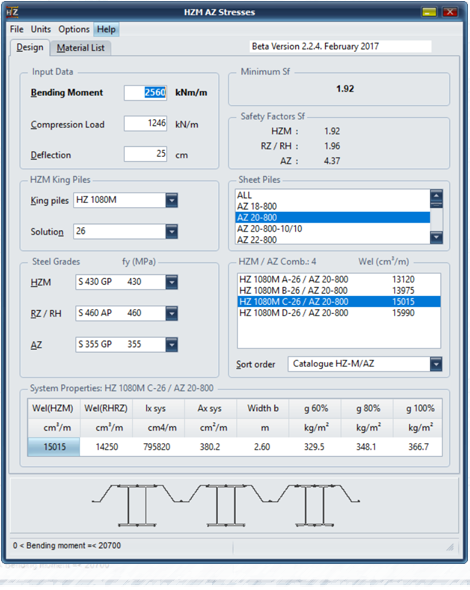This screenshot has height=590, width=470.
Task: Click the King piles HZ 1080M combo box
Action: coord(126,200)
